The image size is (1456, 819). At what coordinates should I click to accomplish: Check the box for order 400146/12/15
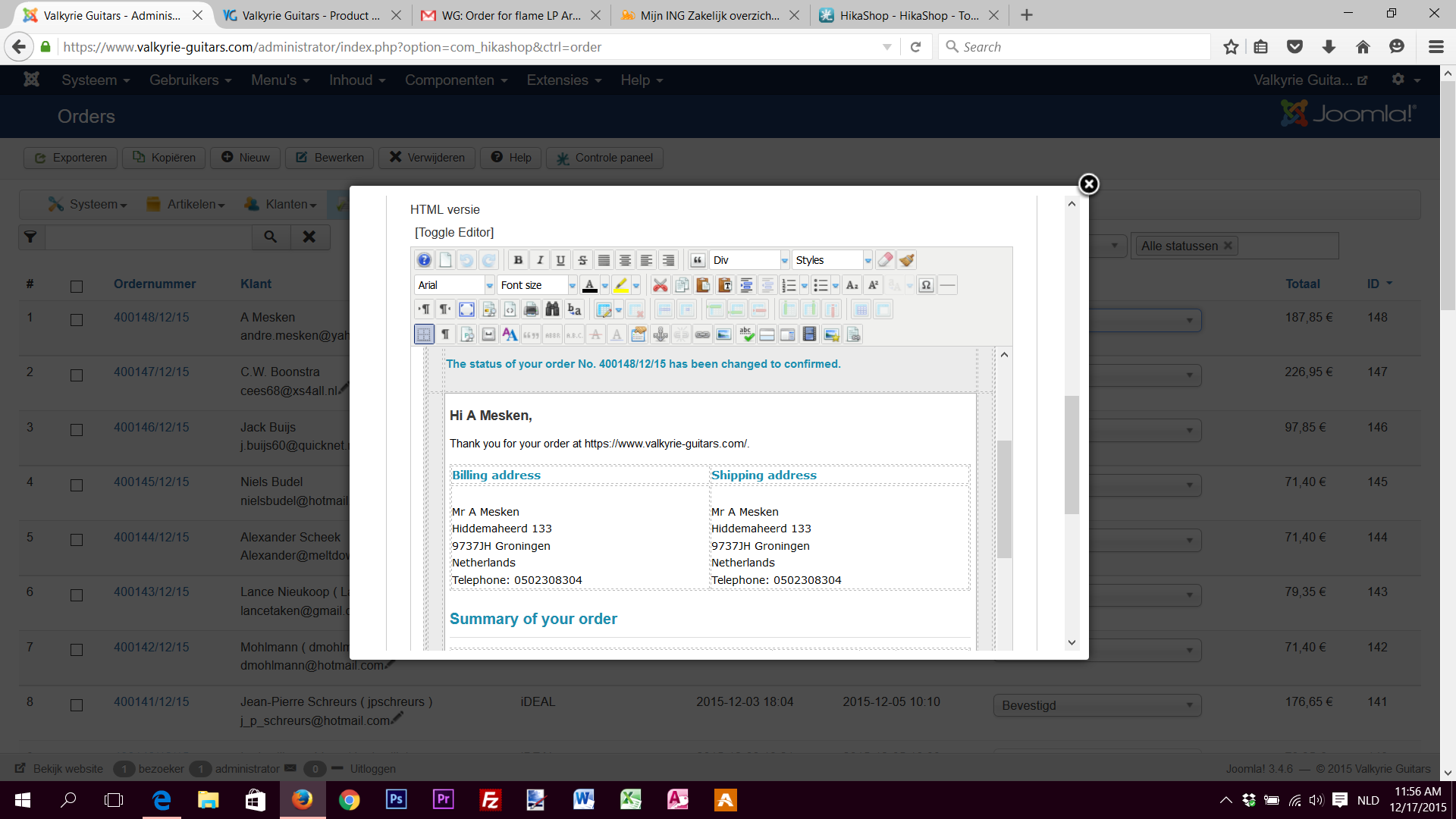[77, 430]
